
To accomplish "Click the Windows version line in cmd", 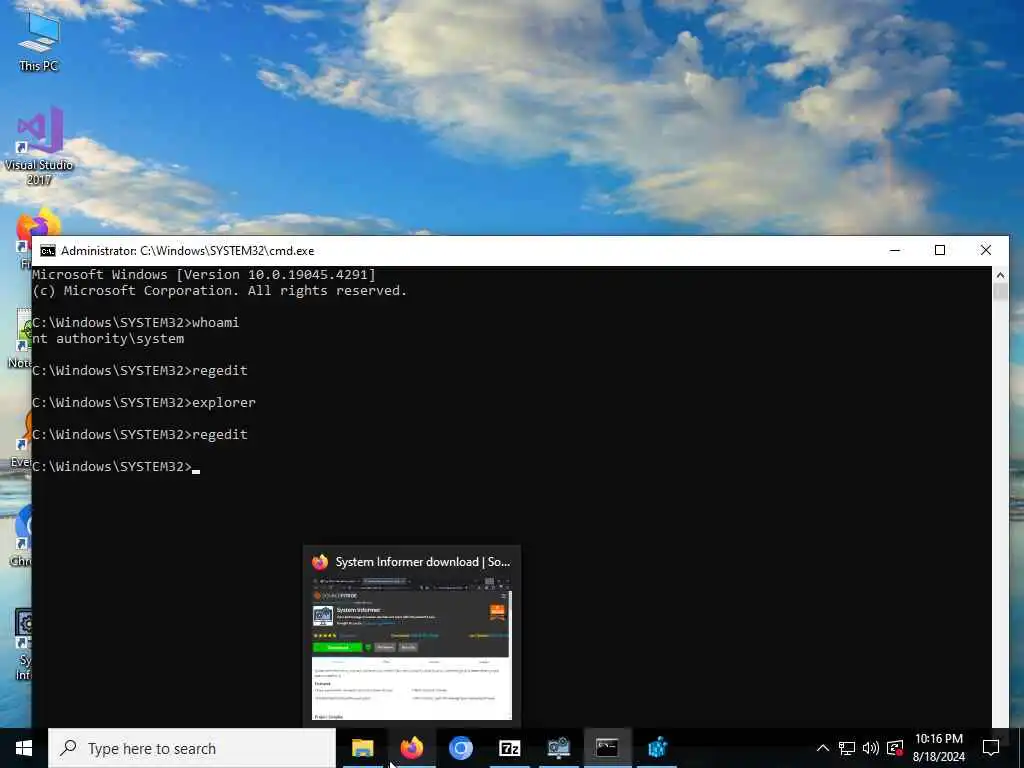I will (x=204, y=274).
